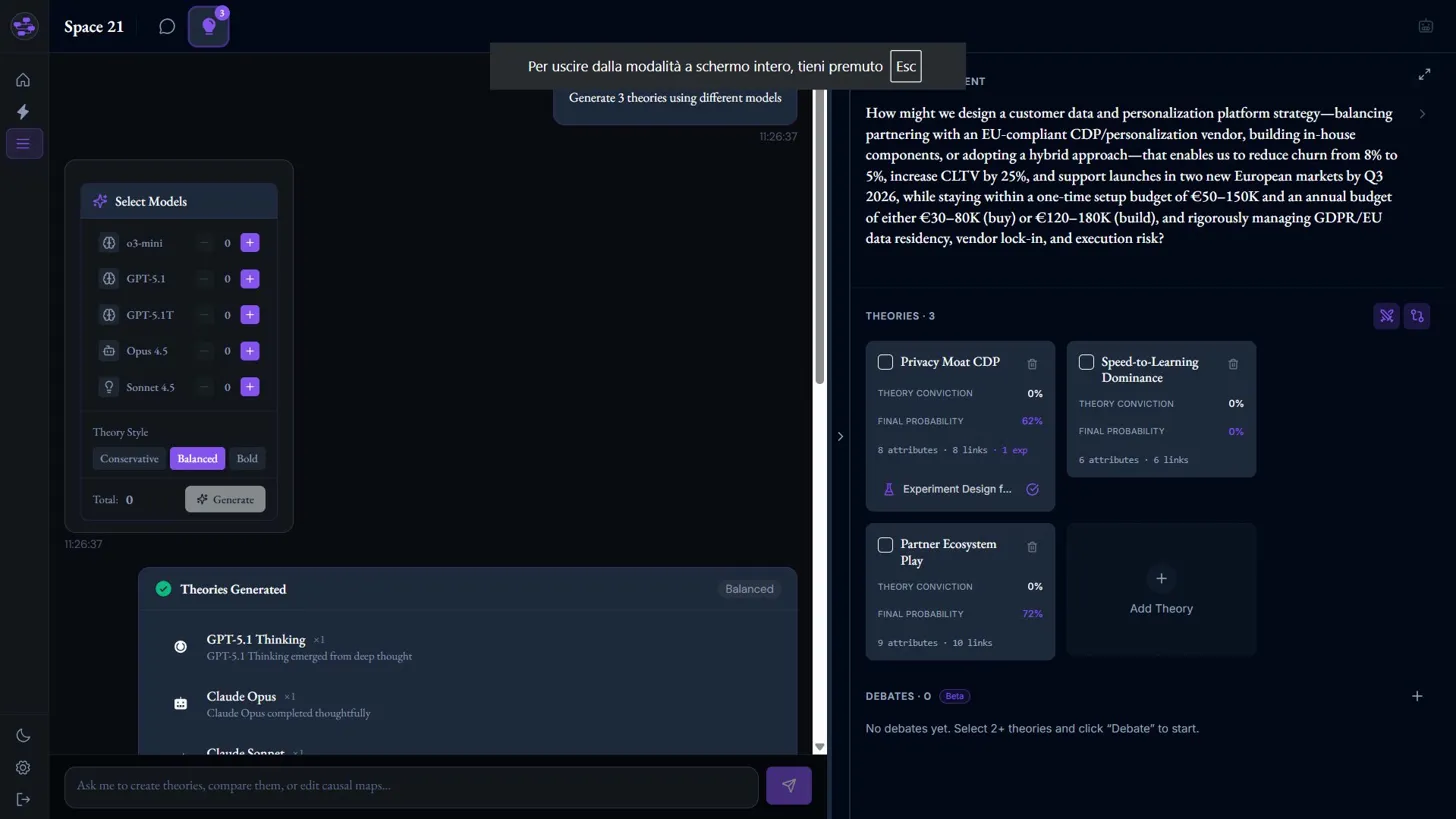This screenshot has height=819, width=1456.
Task: Open the lightbulb theories tab with badge
Action: (x=209, y=27)
